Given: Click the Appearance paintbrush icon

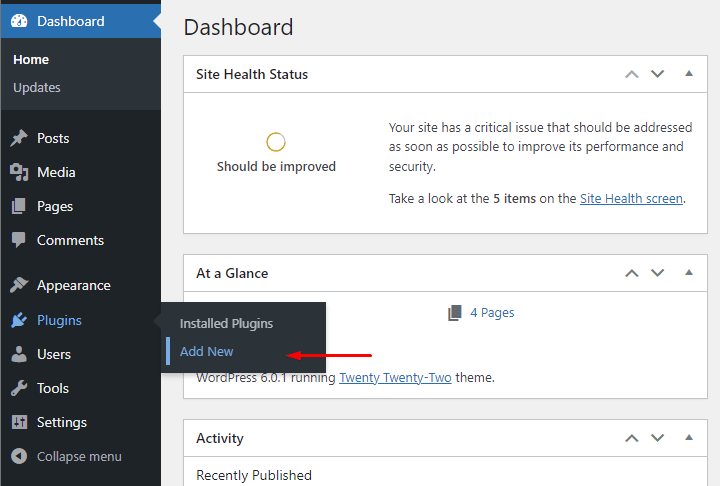Looking at the screenshot, I should (x=19, y=285).
